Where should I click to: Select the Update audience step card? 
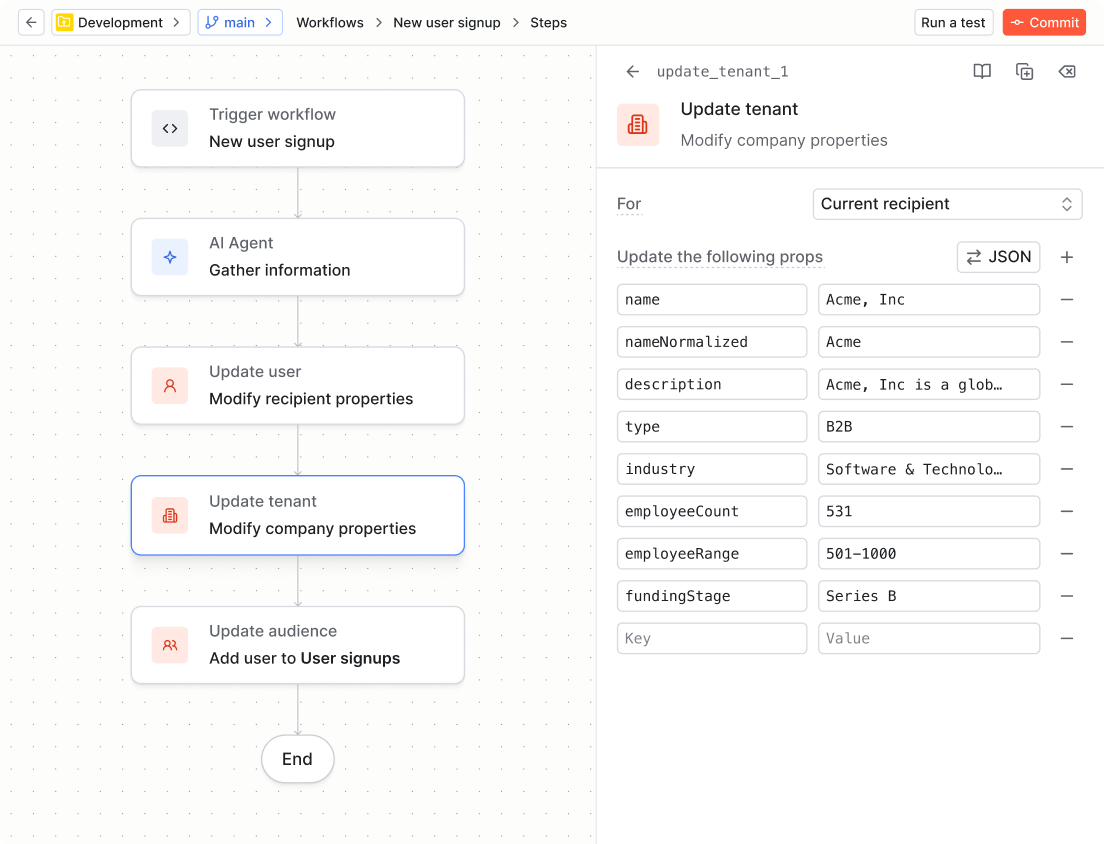pyautogui.click(x=298, y=645)
